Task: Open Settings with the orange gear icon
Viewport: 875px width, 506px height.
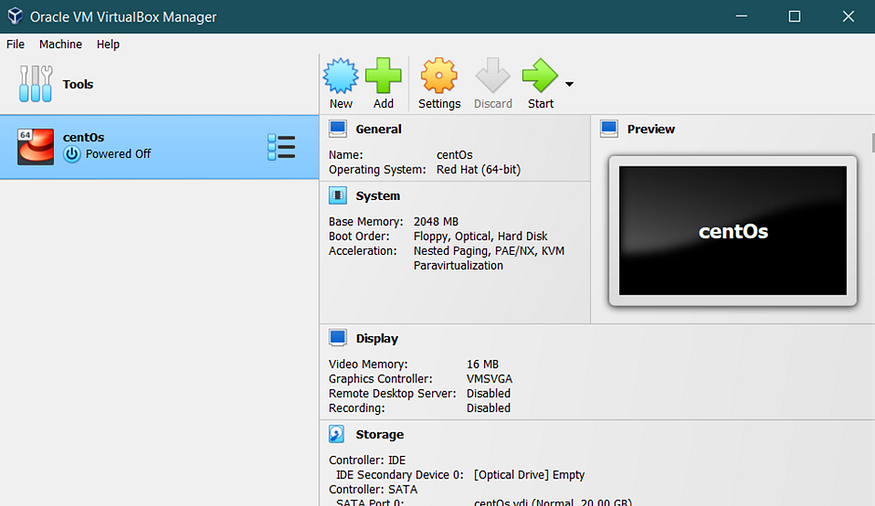Action: (x=439, y=75)
